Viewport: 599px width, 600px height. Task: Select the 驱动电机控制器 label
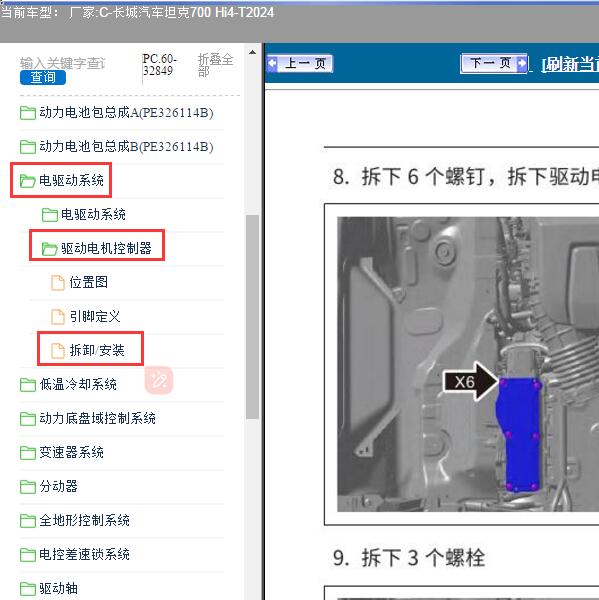coord(106,248)
